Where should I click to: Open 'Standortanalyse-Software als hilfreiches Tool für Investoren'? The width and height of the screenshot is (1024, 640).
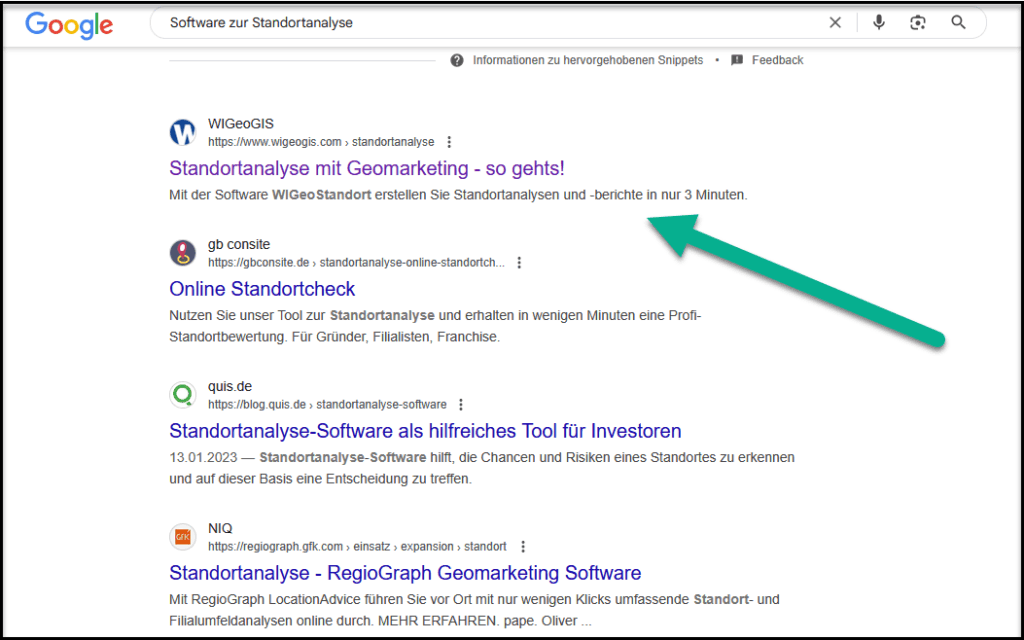pyautogui.click(x=425, y=430)
